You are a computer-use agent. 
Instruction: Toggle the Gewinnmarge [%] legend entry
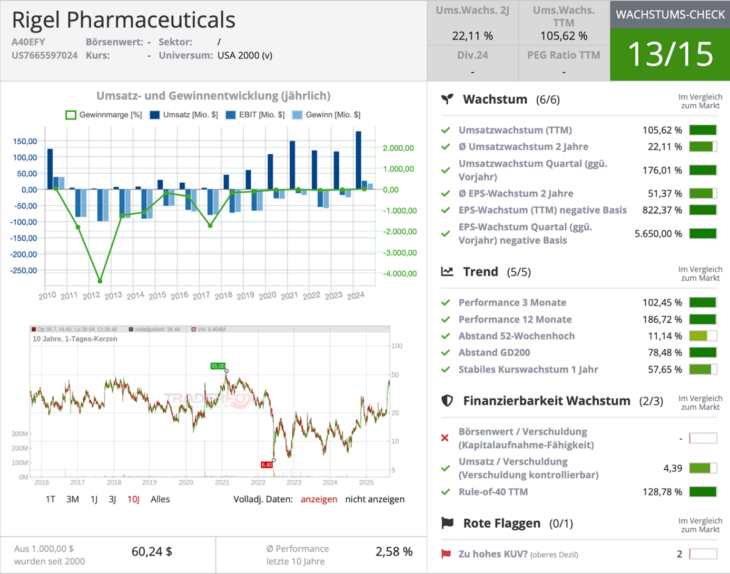[x=103, y=115]
